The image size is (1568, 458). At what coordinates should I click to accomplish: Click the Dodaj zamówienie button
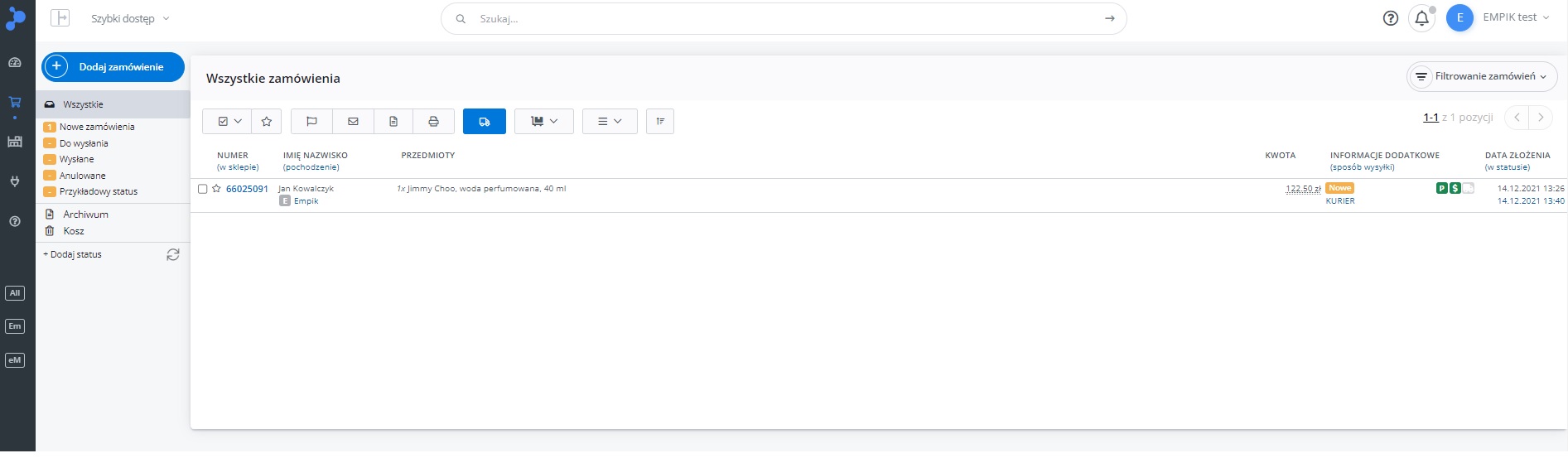pyautogui.click(x=113, y=67)
